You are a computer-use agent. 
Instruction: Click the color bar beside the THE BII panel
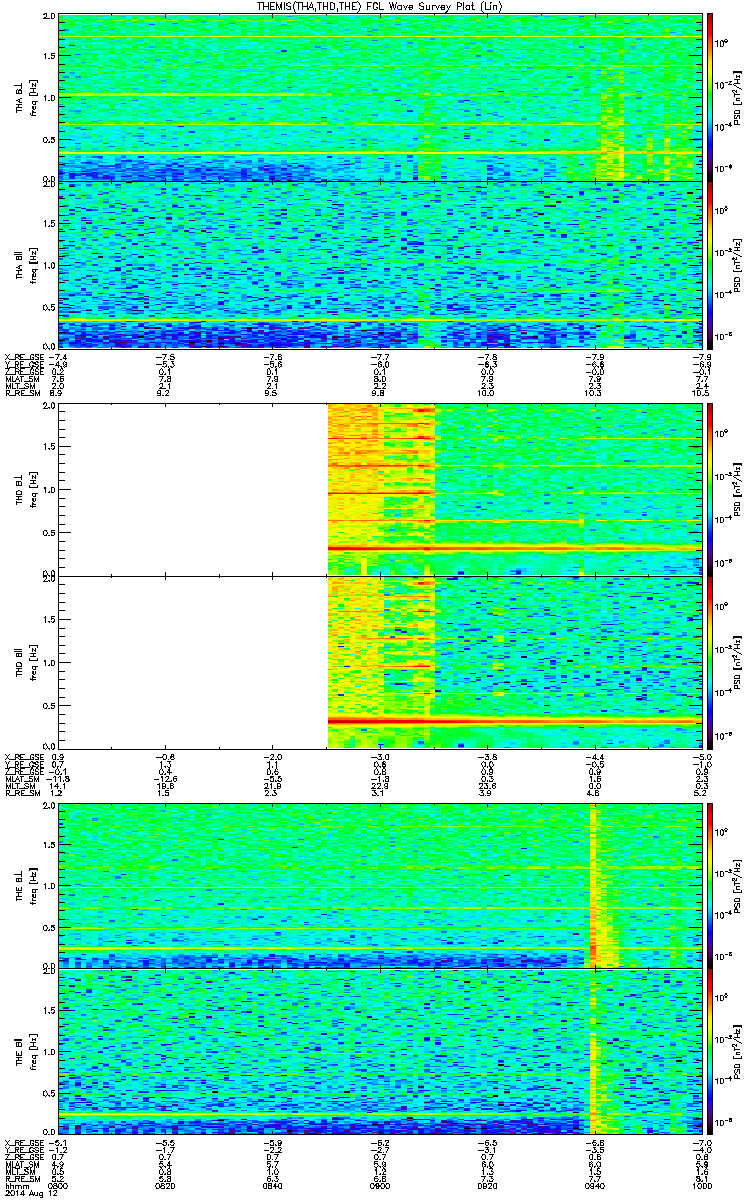click(x=710, y=1052)
